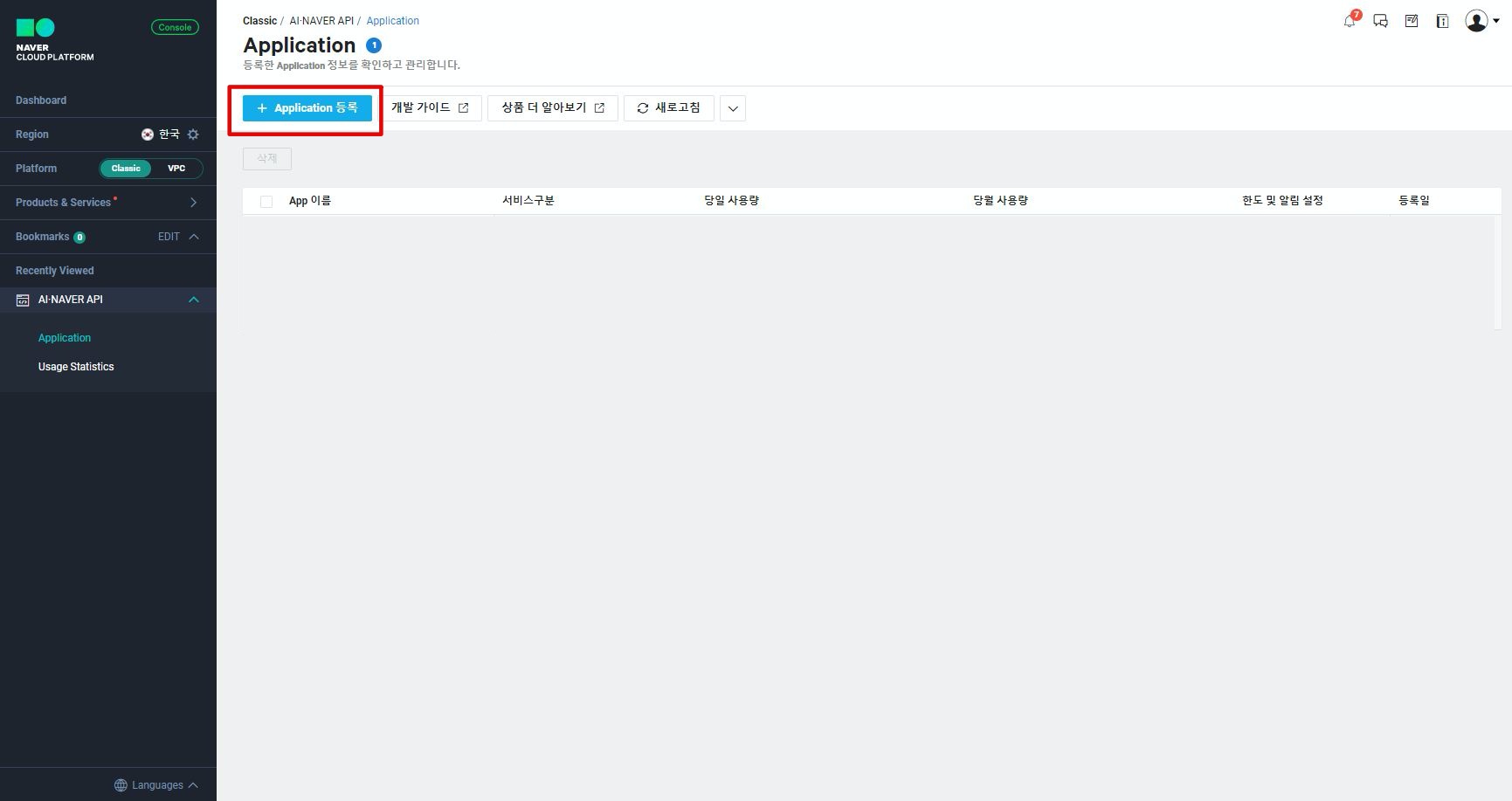Click the Korean flag icon next to 한국
Screen dimensions: 1512x801
(x=148, y=135)
